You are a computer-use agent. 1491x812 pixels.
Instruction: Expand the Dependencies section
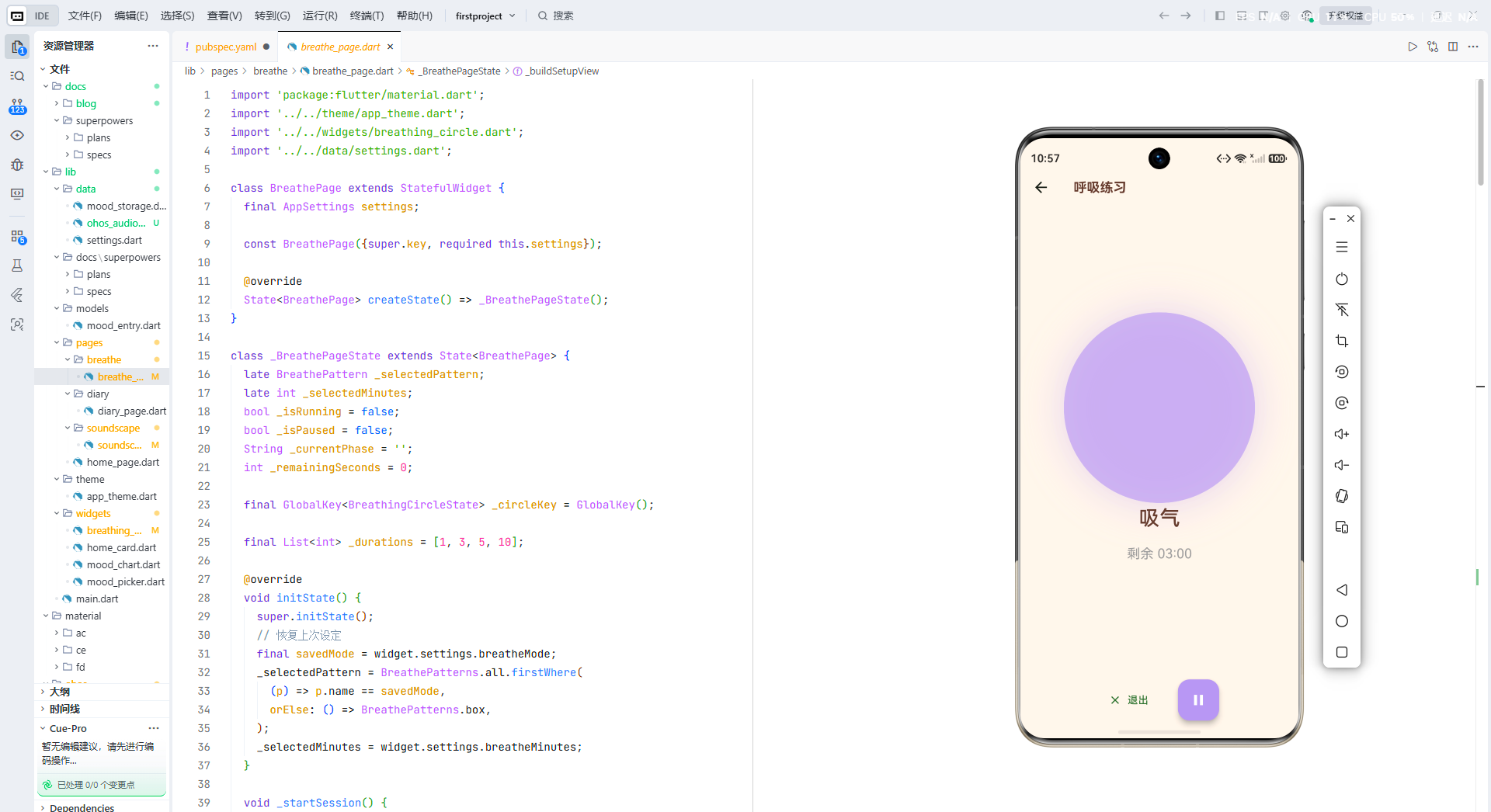tap(82, 807)
